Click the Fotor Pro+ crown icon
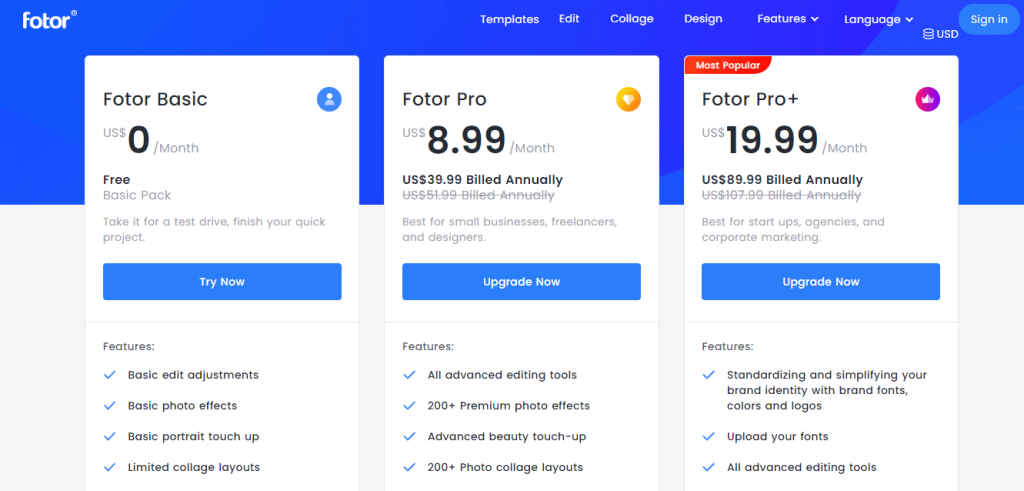1024x491 pixels. coord(928,99)
